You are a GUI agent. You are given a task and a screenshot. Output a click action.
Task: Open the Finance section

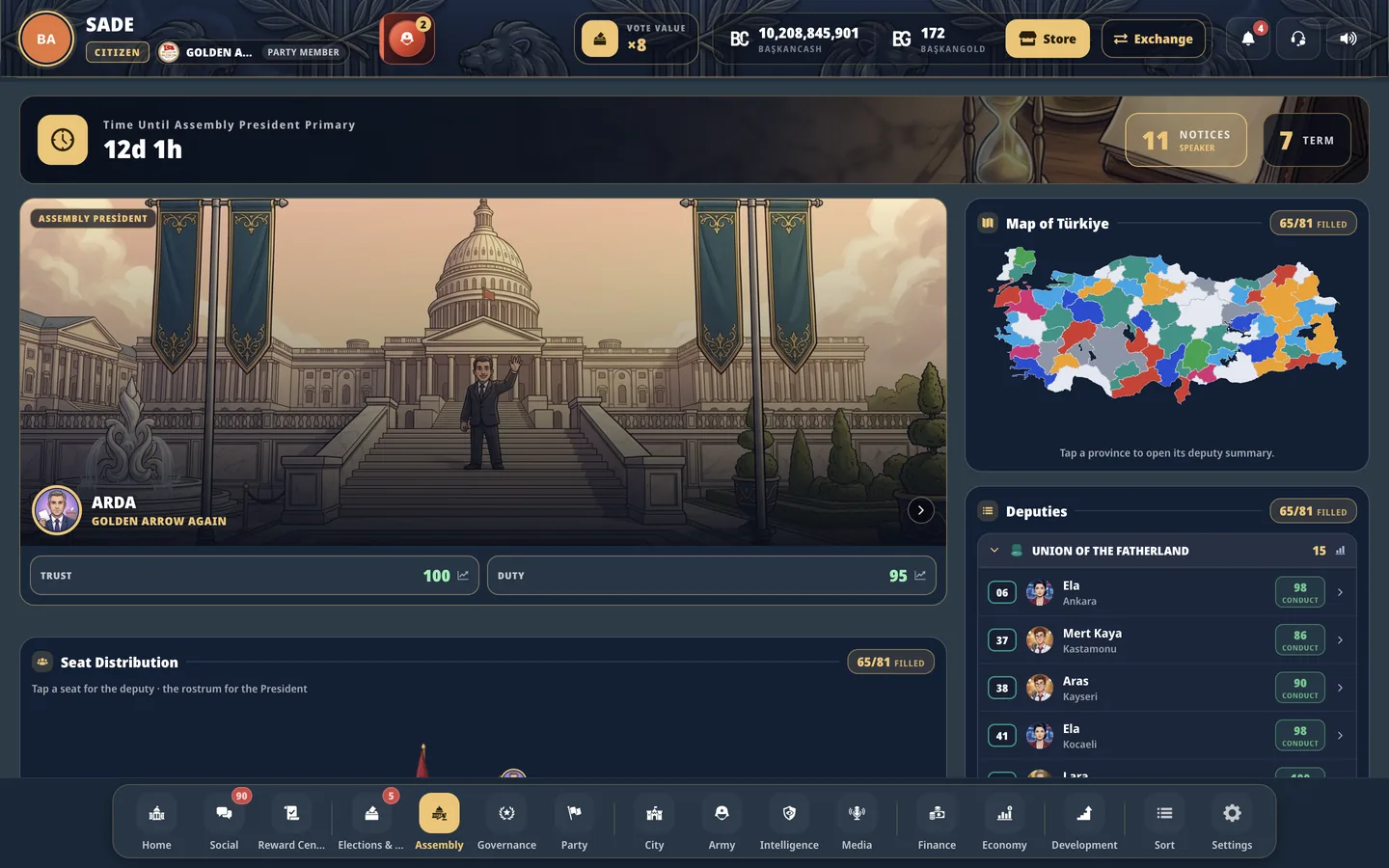click(x=937, y=824)
